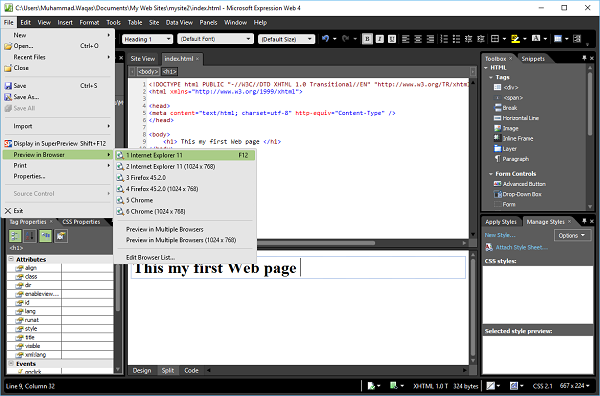Image resolution: width=600 pixels, height=396 pixels.
Task: Click Attach Style Sheet link
Action: tap(522, 247)
